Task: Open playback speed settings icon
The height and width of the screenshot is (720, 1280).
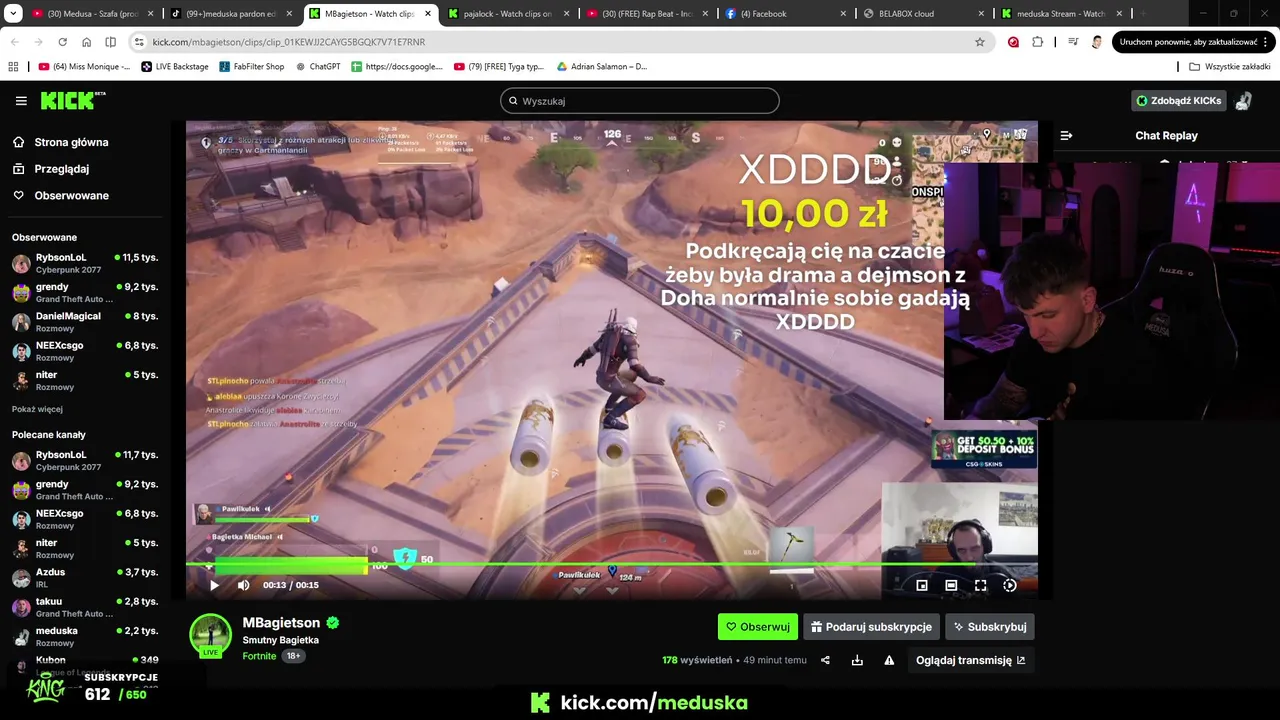Action: coord(1010,585)
